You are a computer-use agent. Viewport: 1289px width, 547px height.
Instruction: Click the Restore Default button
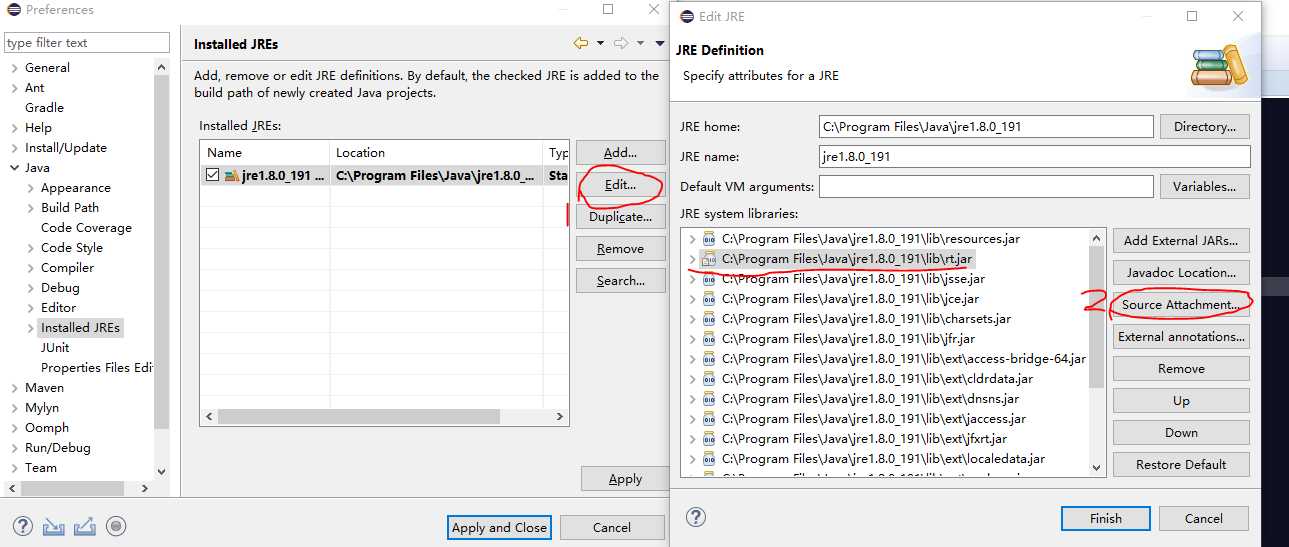coord(1181,464)
